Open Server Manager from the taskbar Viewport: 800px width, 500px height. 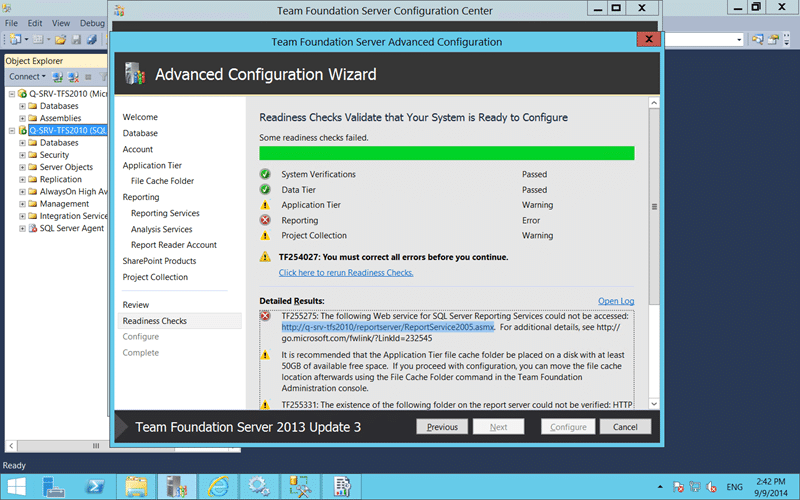tap(53, 487)
